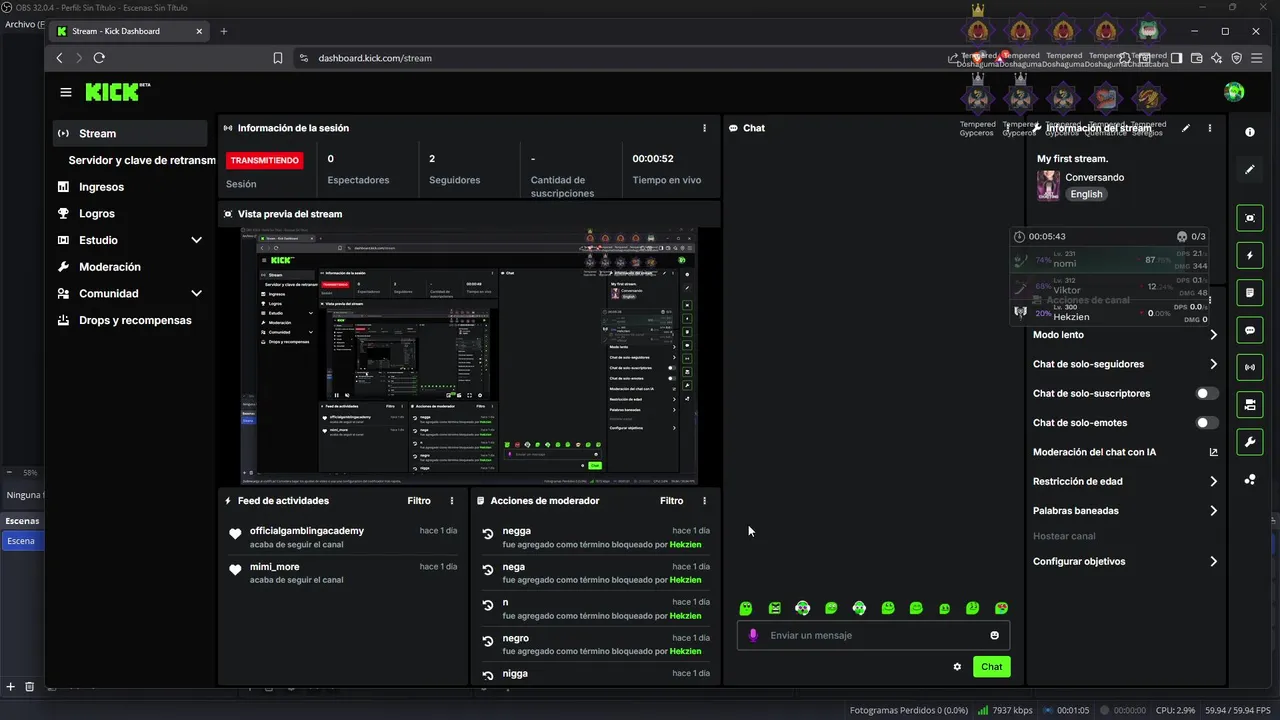Open Filtro in Acciones de moderador
The width and height of the screenshot is (1280, 720).
coord(672,501)
